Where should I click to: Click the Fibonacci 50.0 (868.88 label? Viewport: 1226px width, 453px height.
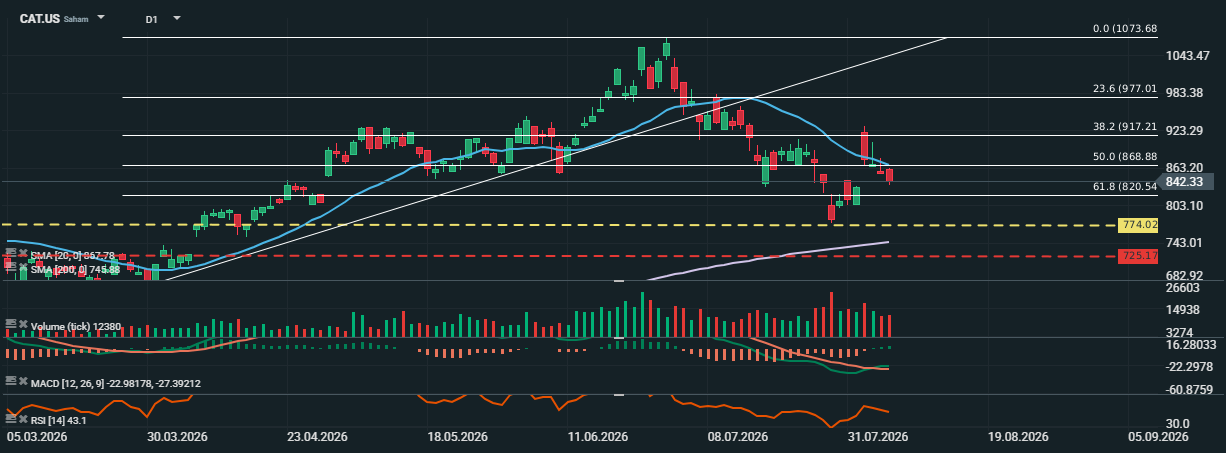tap(1125, 157)
